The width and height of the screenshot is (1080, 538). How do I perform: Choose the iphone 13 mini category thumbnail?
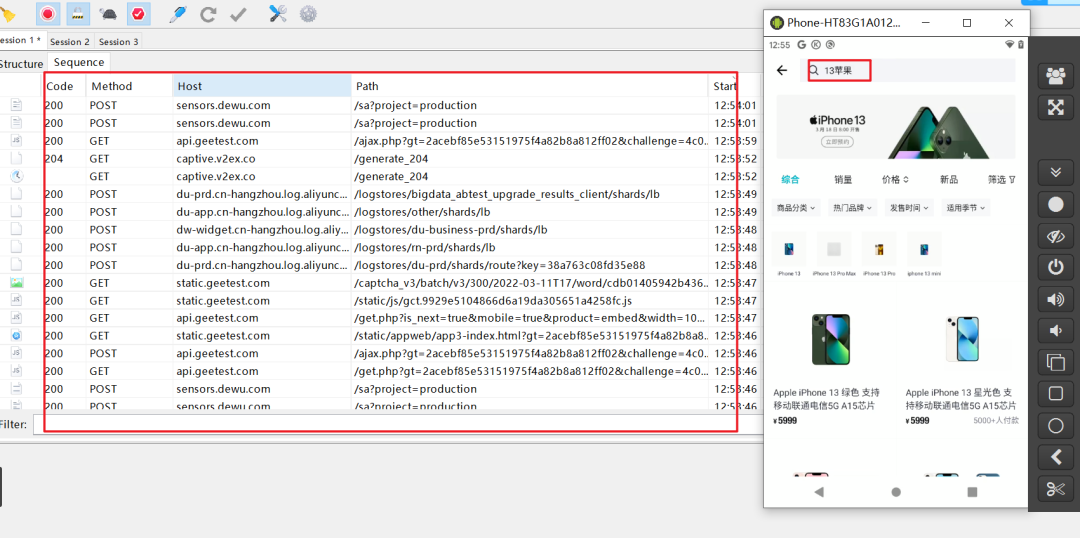tap(924, 254)
